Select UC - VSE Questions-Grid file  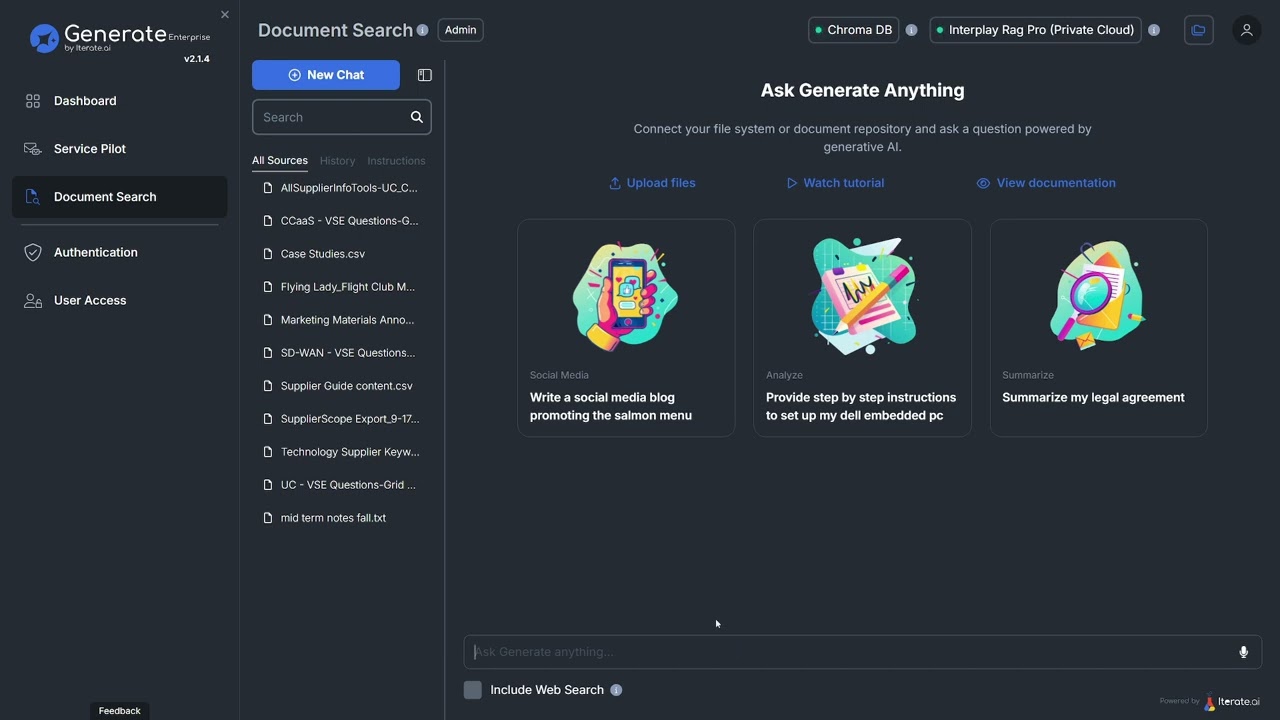click(341, 485)
